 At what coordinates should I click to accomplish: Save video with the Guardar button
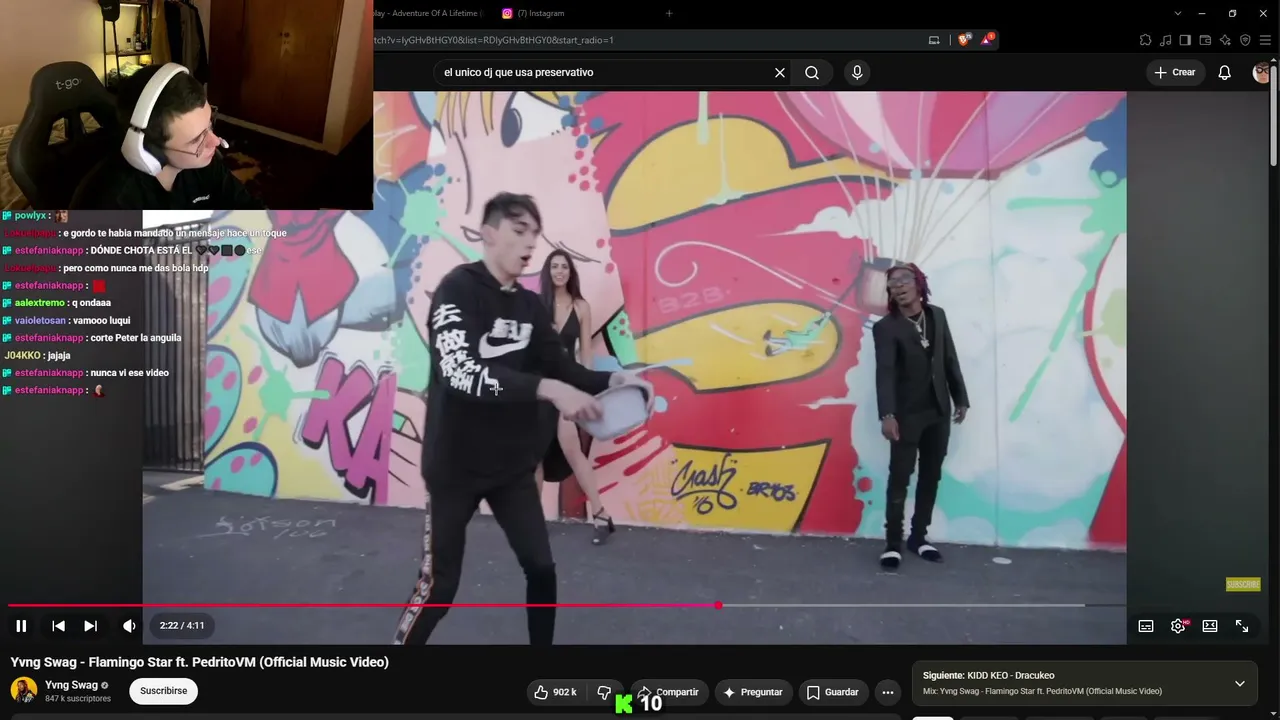coord(833,692)
